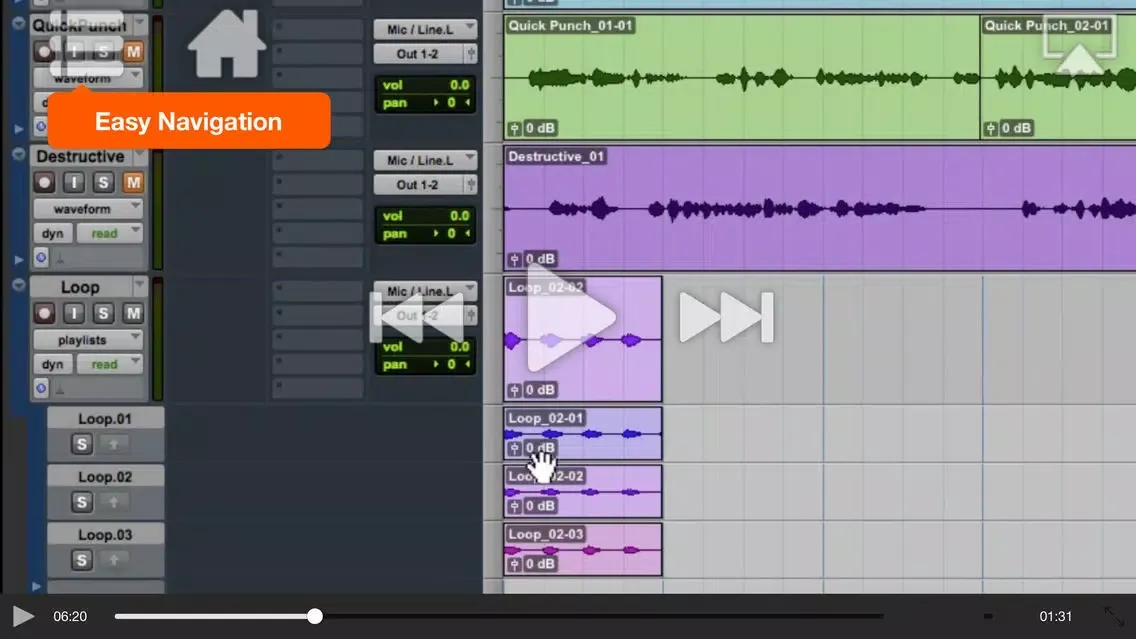Record-arm the Destructive track
1136x639 pixels.
point(44,183)
